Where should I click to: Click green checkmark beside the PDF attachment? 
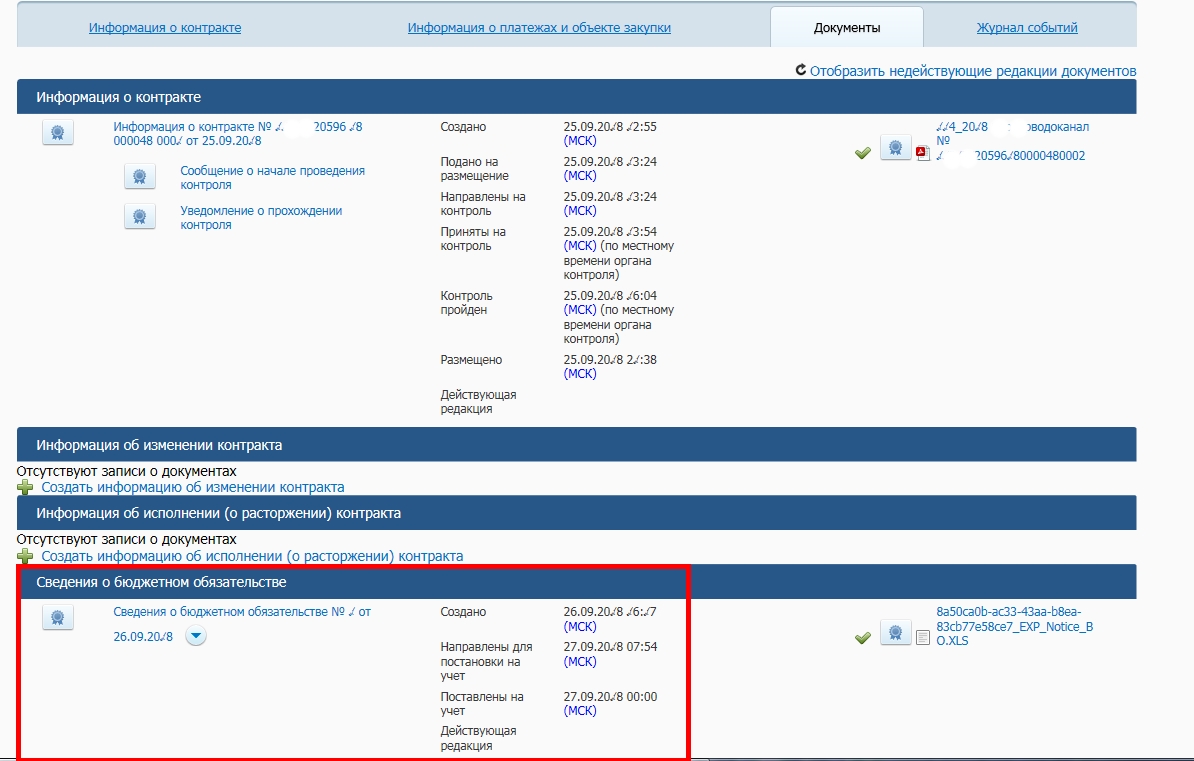tap(863, 153)
